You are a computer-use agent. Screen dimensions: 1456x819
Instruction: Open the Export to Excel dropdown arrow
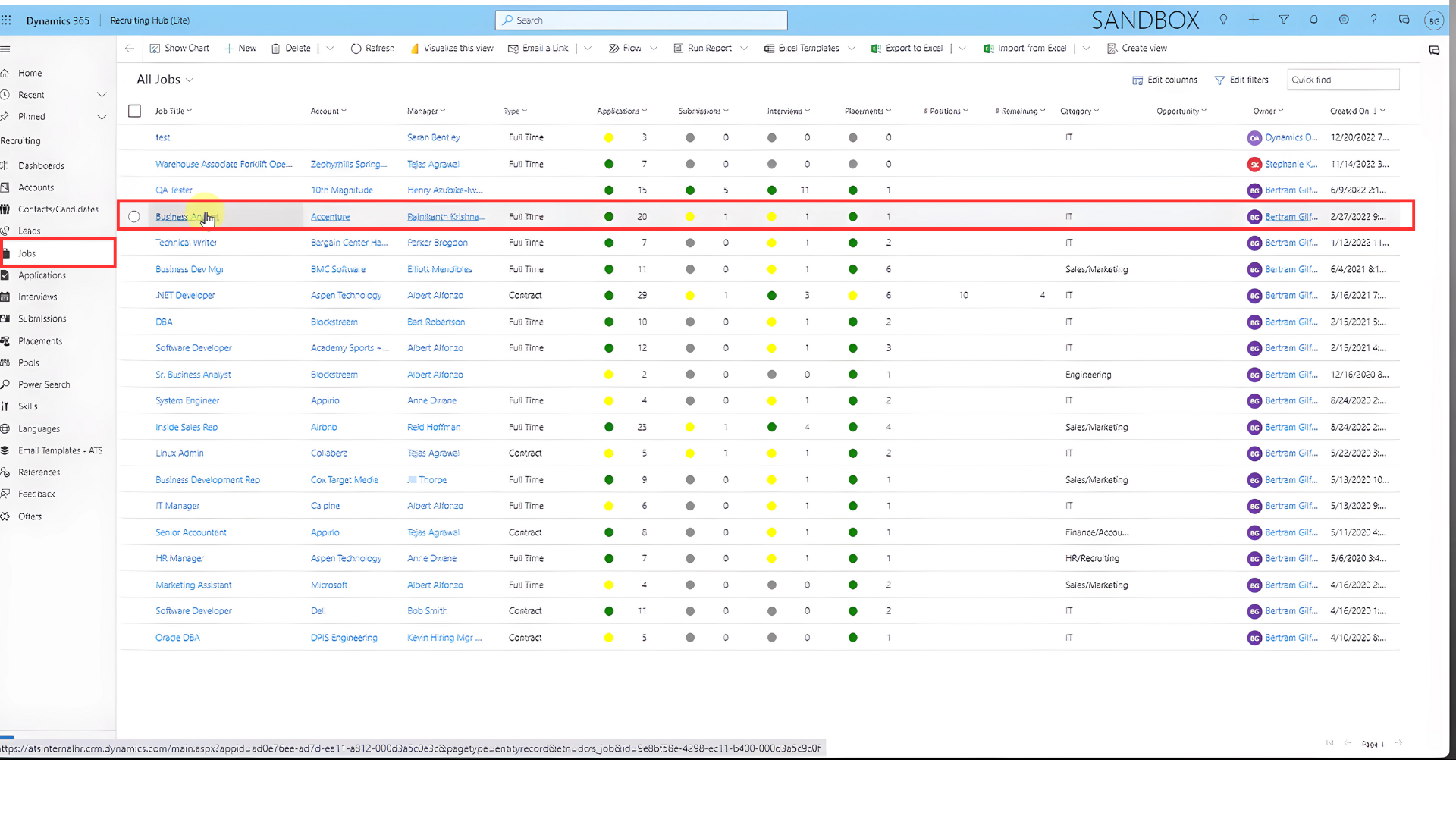(962, 49)
